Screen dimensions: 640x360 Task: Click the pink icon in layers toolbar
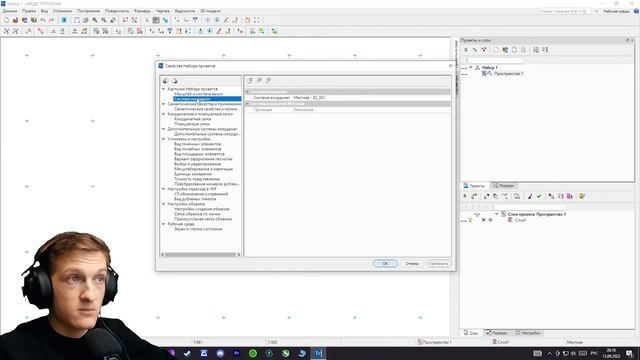(570, 196)
